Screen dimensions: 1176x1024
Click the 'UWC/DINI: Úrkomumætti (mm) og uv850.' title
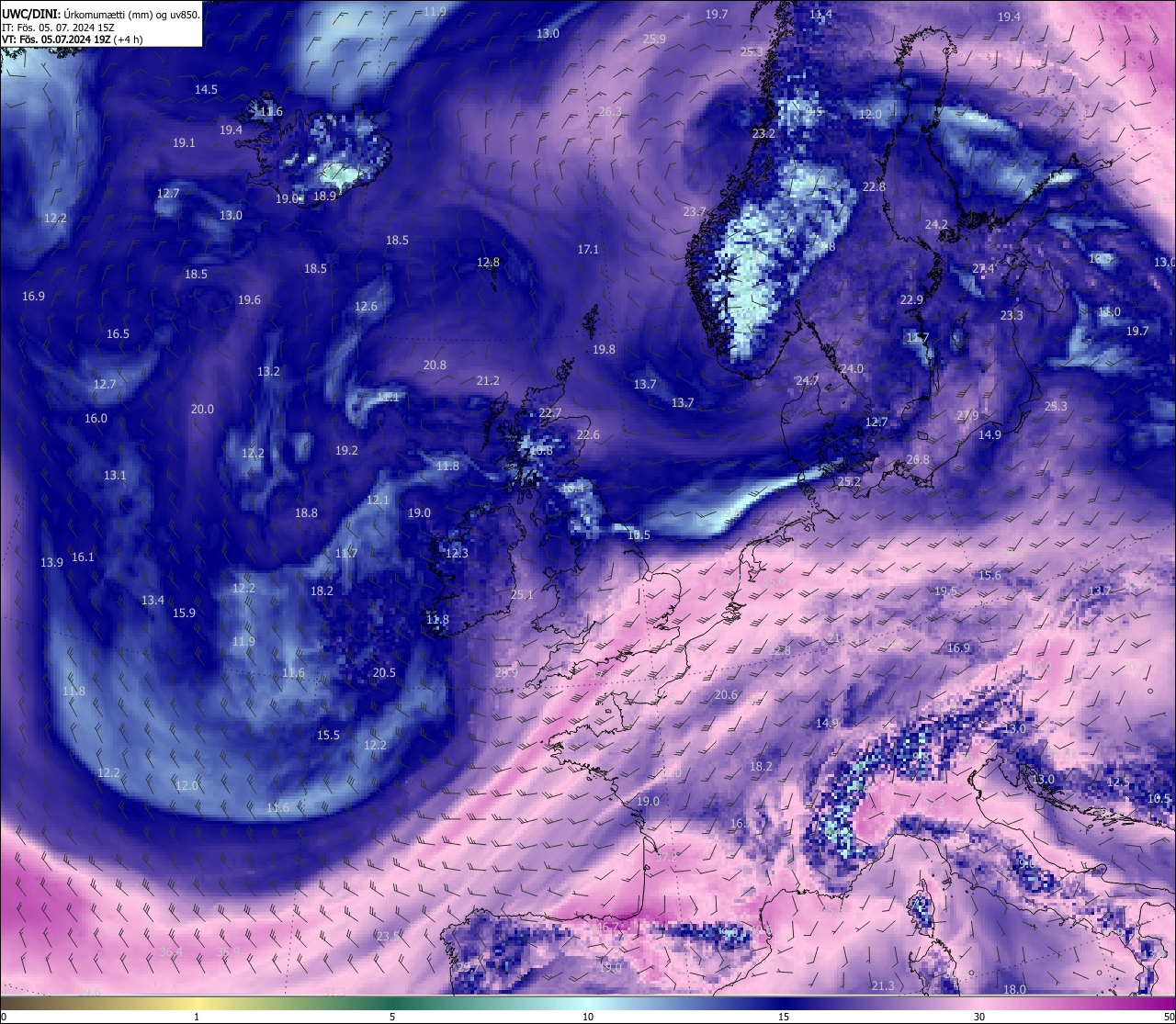100,15
